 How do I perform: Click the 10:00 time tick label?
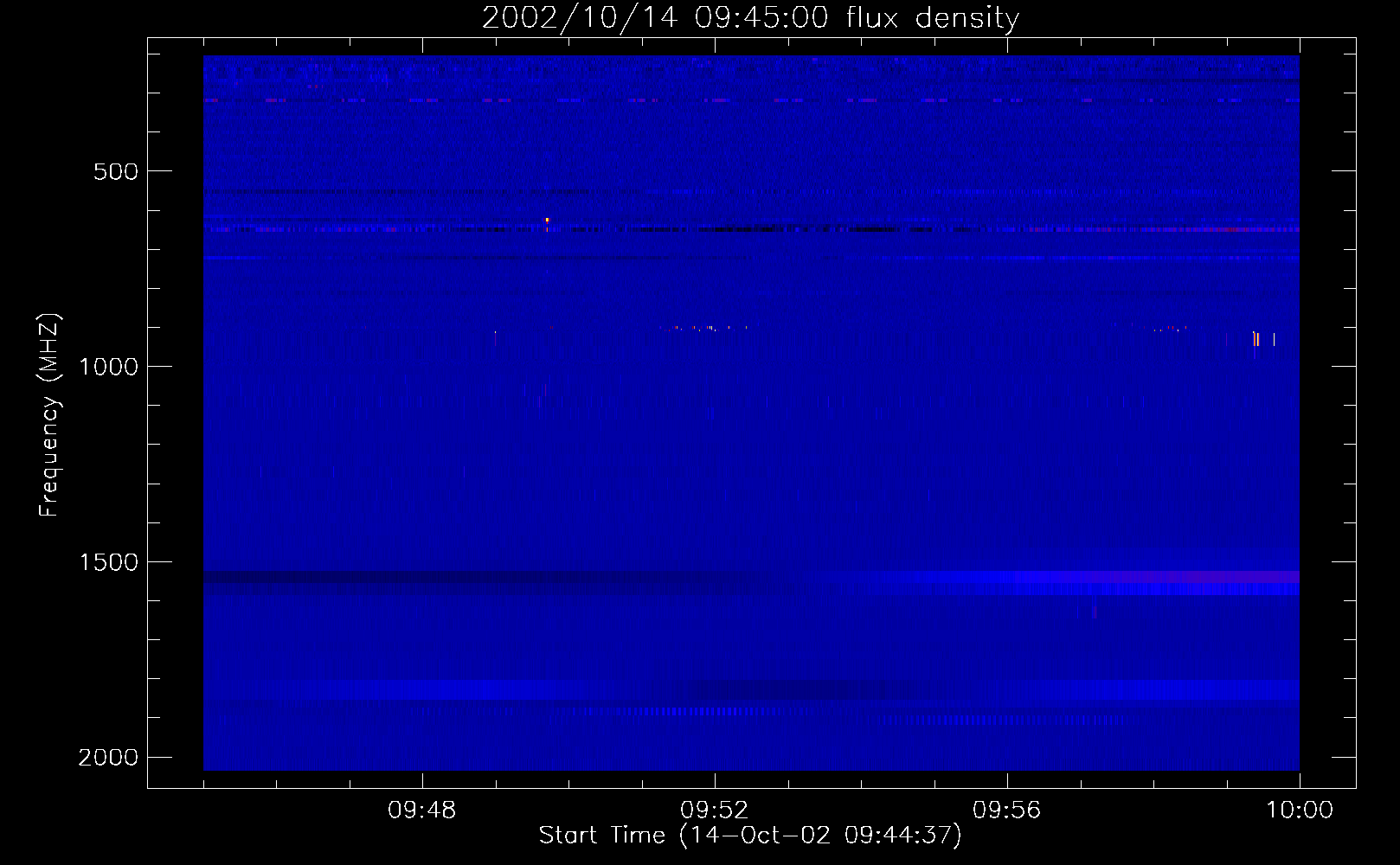click(x=1300, y=811)
